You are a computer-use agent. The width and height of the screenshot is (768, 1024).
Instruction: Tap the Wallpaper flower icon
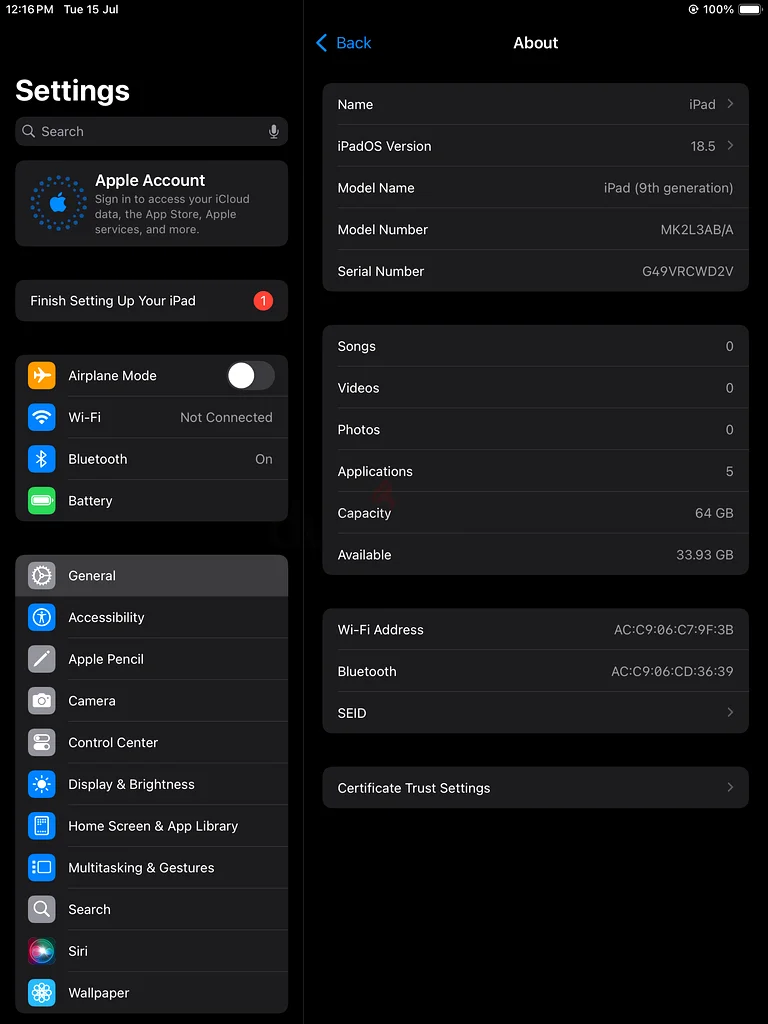(42, 993)
